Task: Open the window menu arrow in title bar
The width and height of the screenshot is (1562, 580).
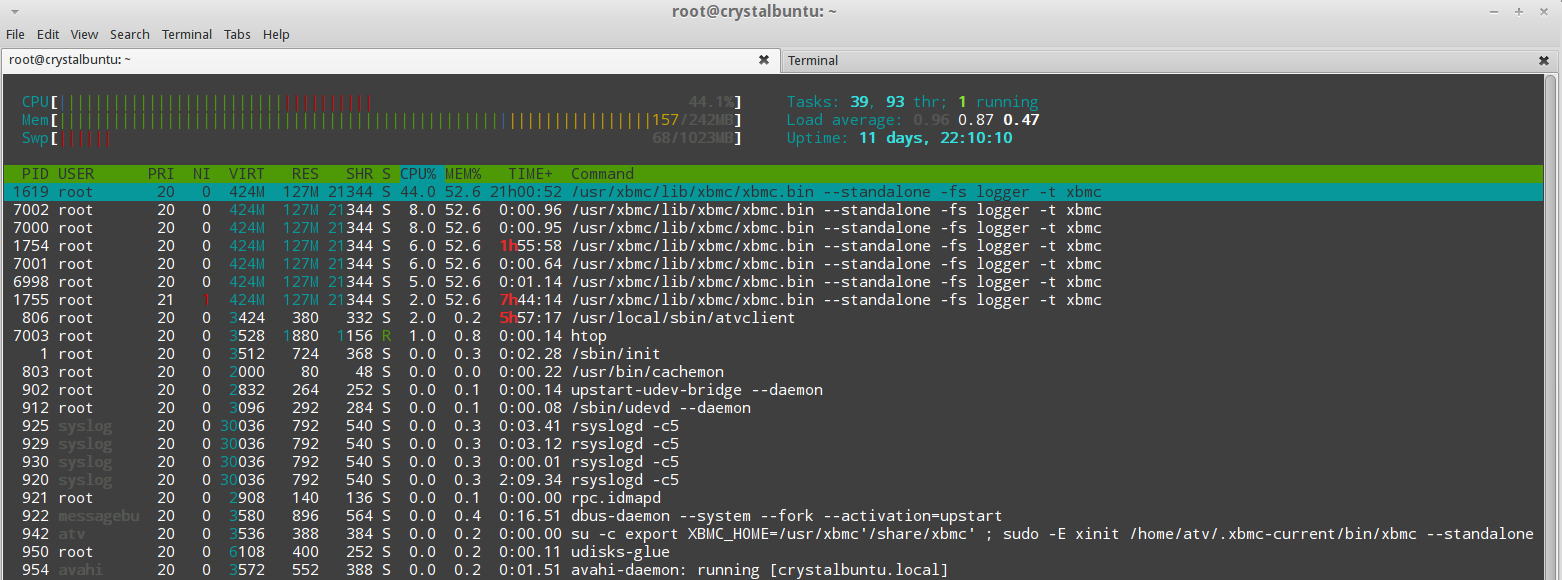Action: [x=14, y=11]
